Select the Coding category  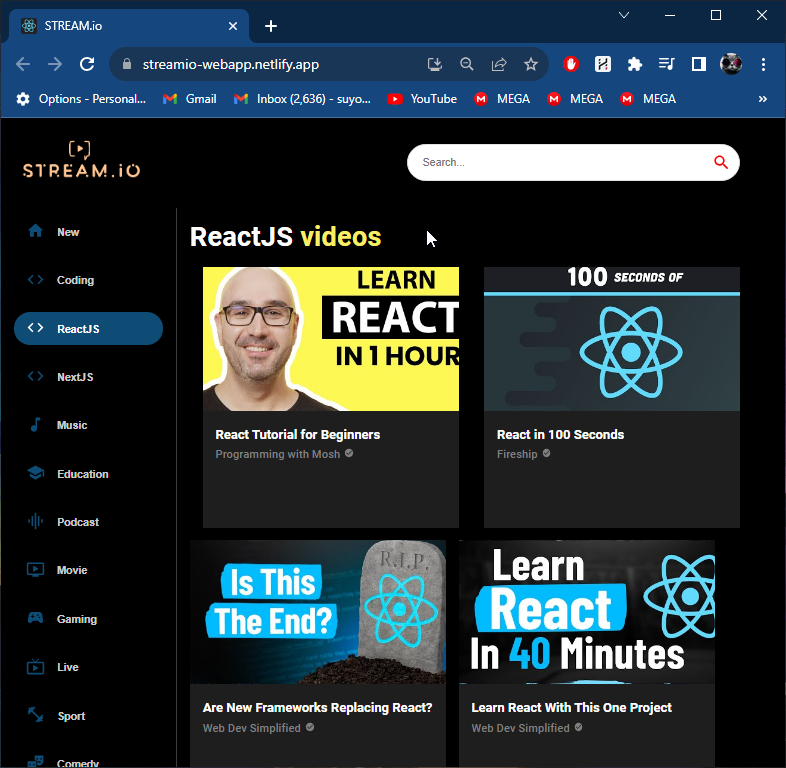[x=75, y=280]
